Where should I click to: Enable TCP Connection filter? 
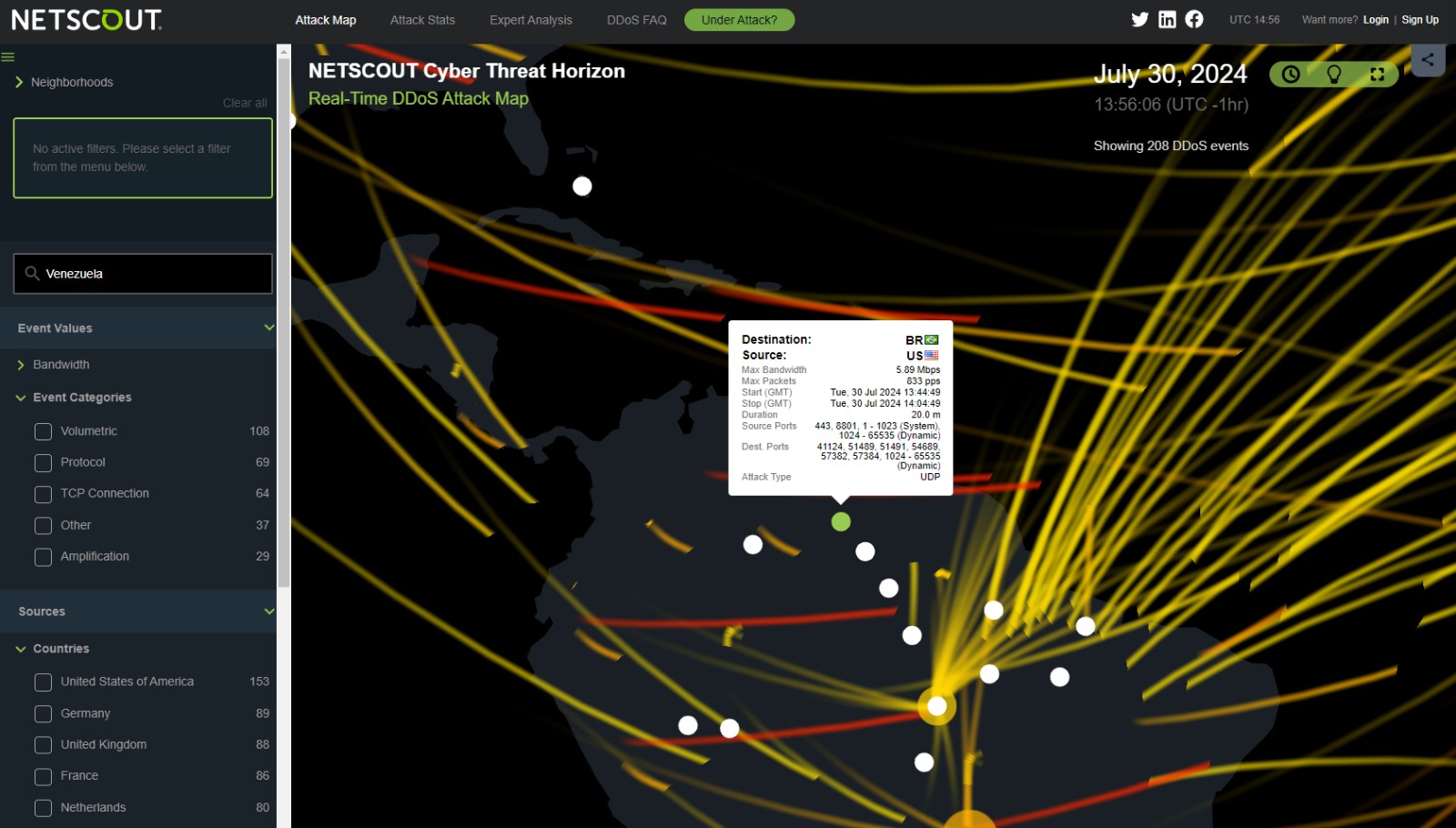(x=43, y=494)
